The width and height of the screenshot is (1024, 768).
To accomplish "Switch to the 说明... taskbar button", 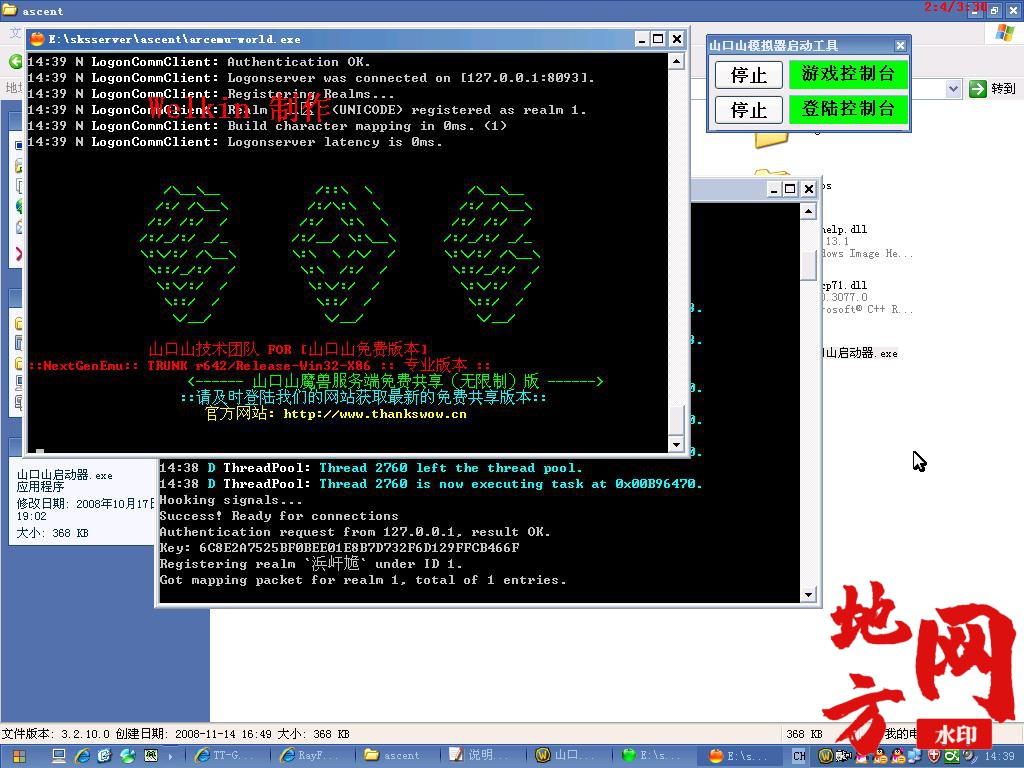I will (x=482, y=756).
